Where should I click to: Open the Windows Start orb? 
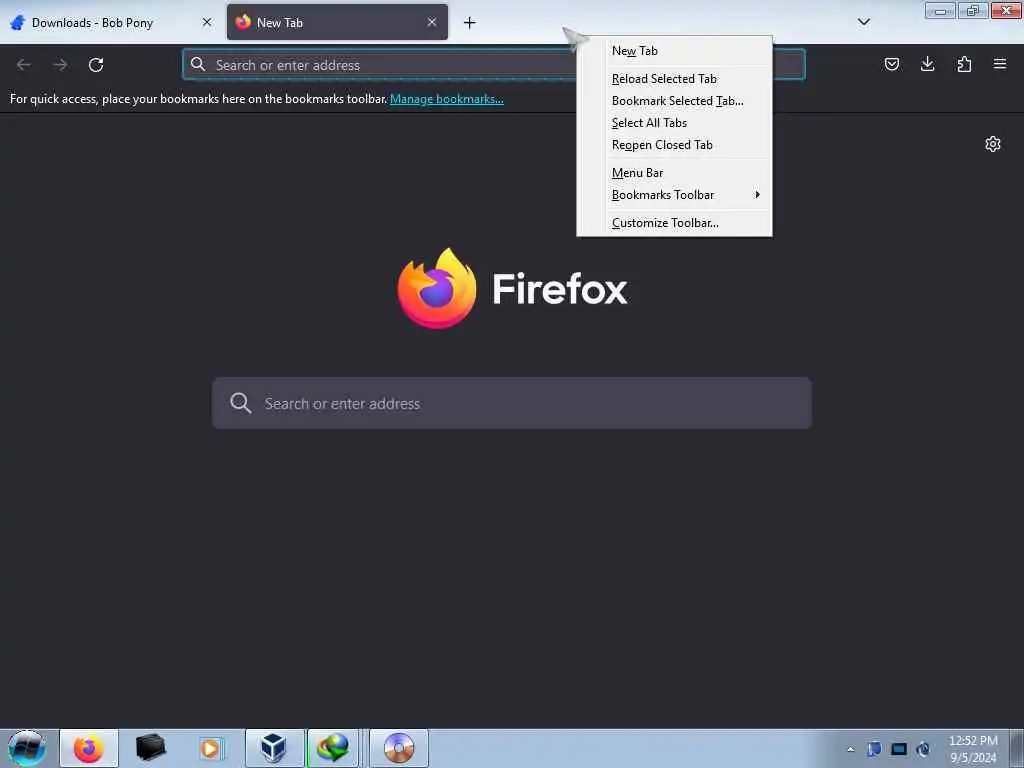point(27,748)
